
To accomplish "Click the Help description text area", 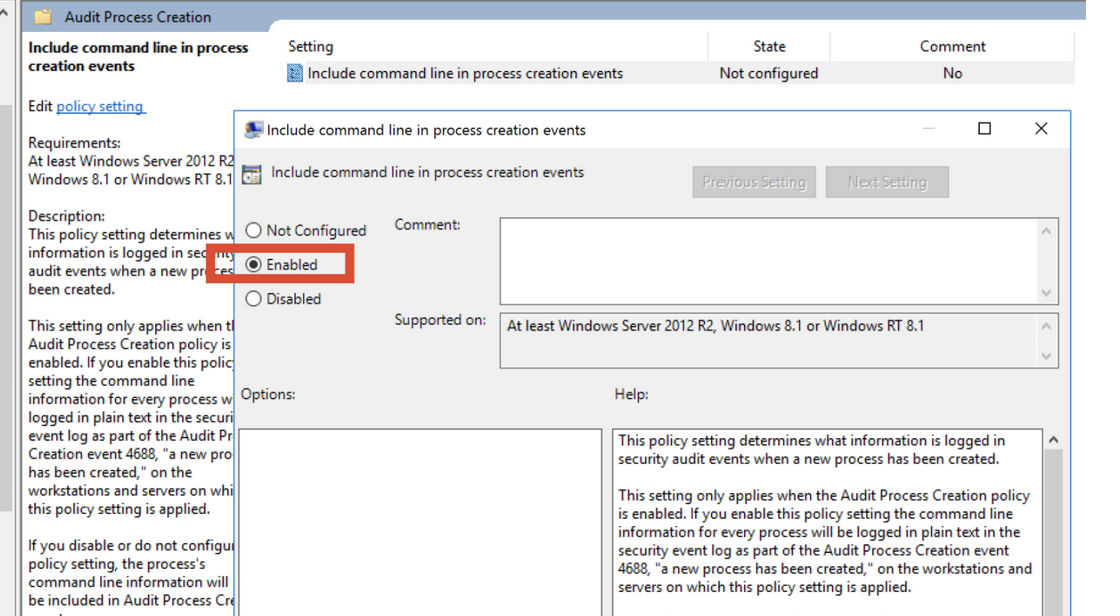I will (x=827, y=522).
